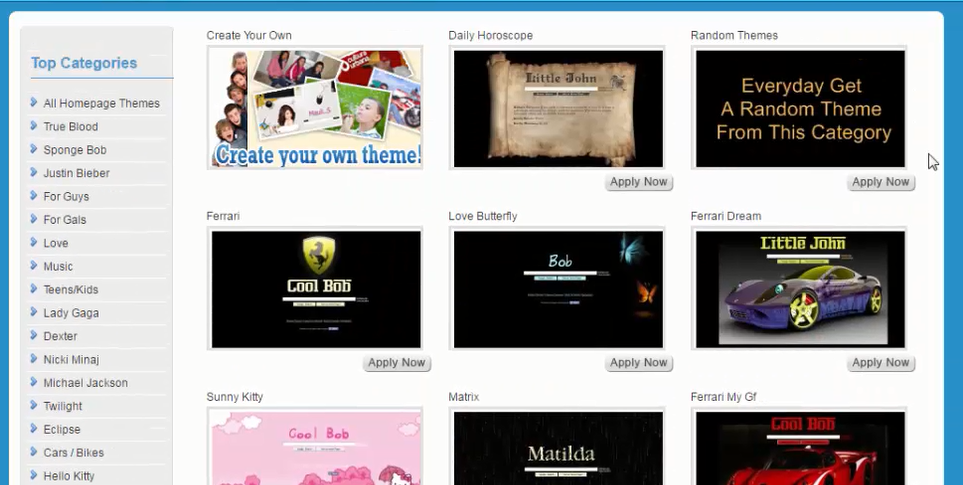The image size is (963, 485).
Task: Preview the Love Butterfly theme thumbnail
Action: (558, 289)
